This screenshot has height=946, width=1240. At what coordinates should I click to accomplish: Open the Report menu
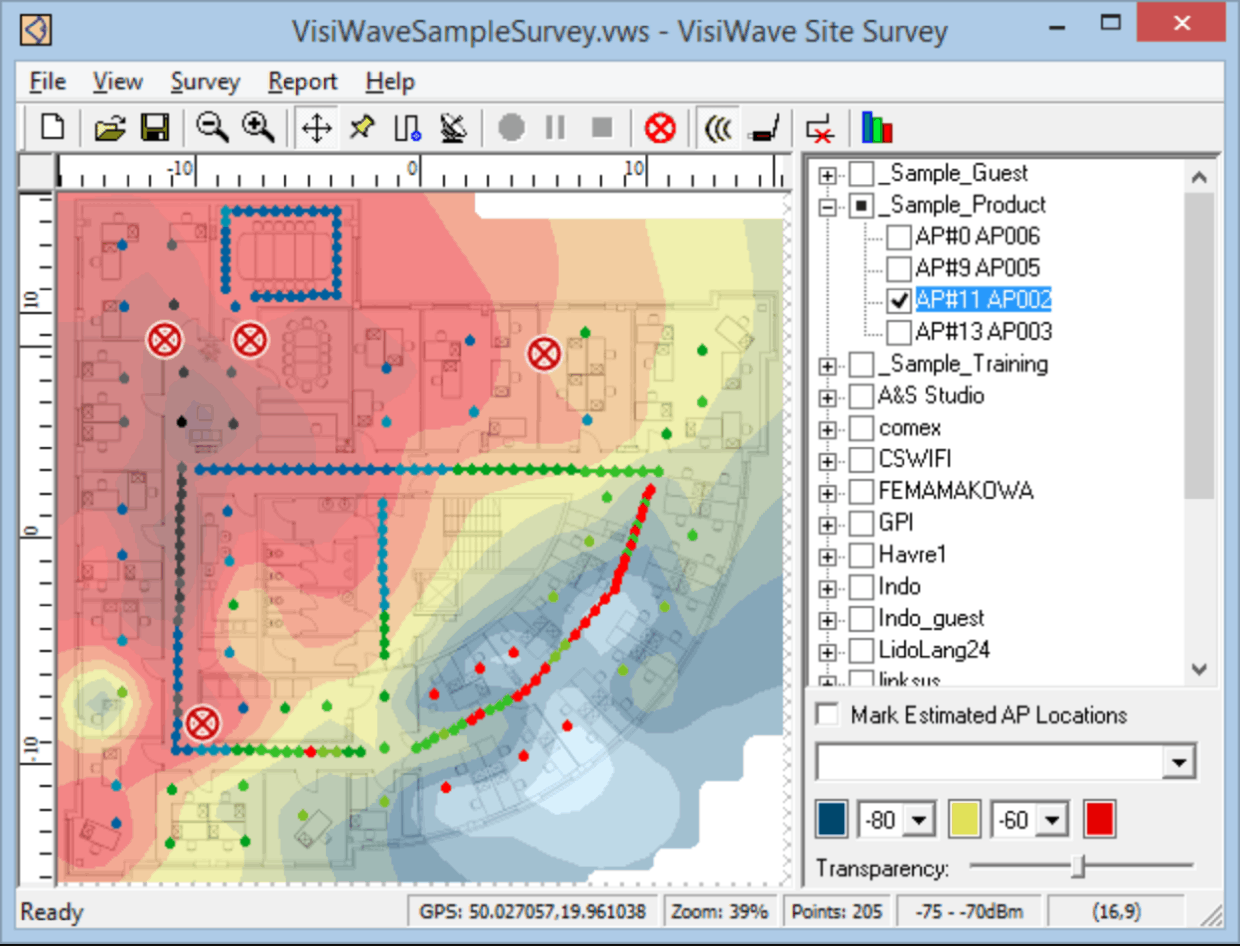[x=302, y=81]
